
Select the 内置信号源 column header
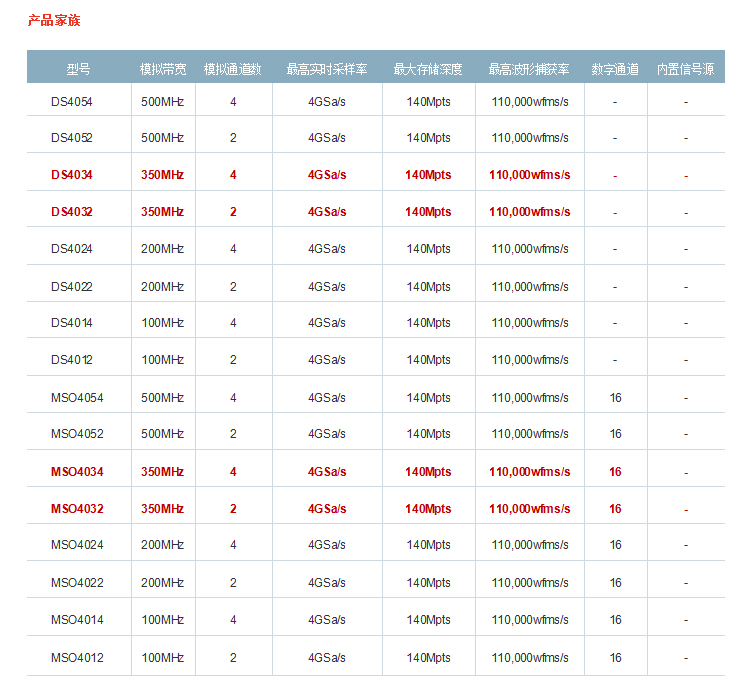685,69
